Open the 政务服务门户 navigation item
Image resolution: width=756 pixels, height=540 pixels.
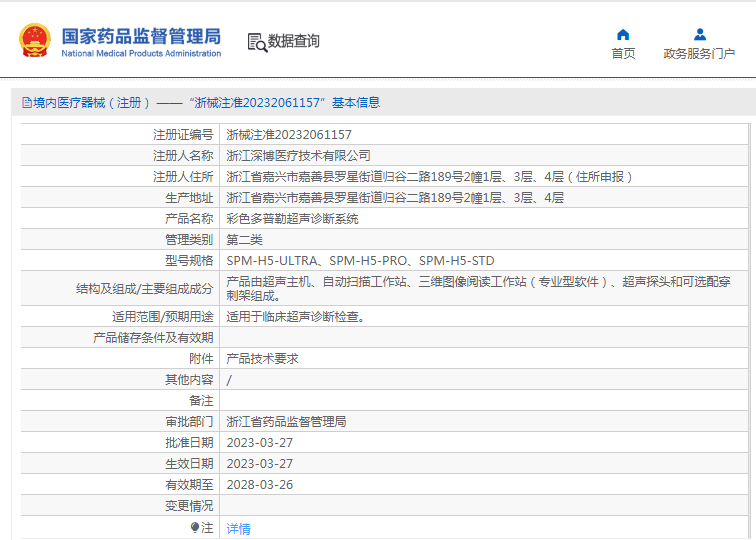tap(699, 54)
